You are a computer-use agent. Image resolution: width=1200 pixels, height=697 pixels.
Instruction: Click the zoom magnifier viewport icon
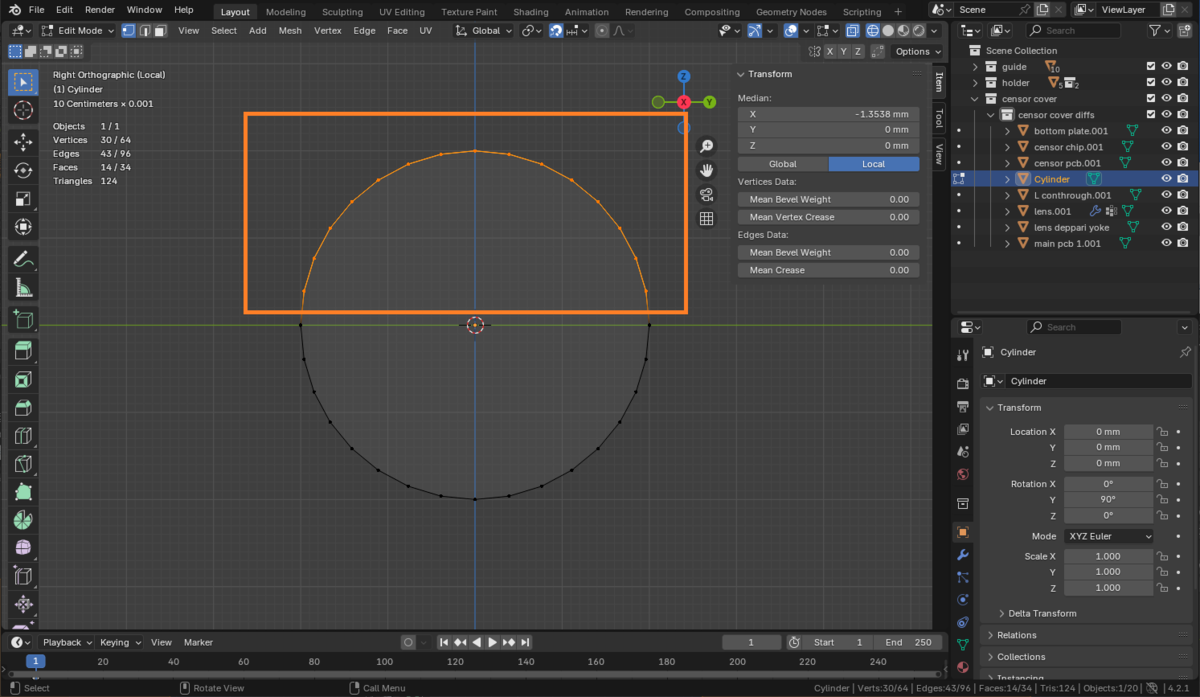[706, 147]
